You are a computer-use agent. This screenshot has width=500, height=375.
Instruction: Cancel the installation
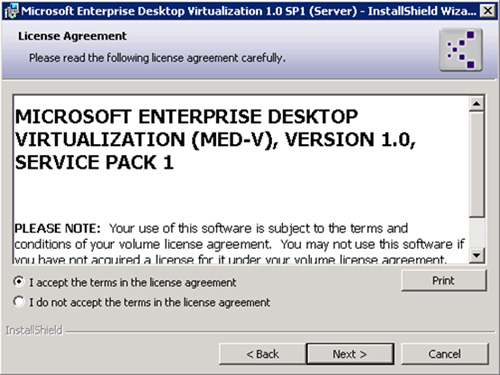[445, 354]
